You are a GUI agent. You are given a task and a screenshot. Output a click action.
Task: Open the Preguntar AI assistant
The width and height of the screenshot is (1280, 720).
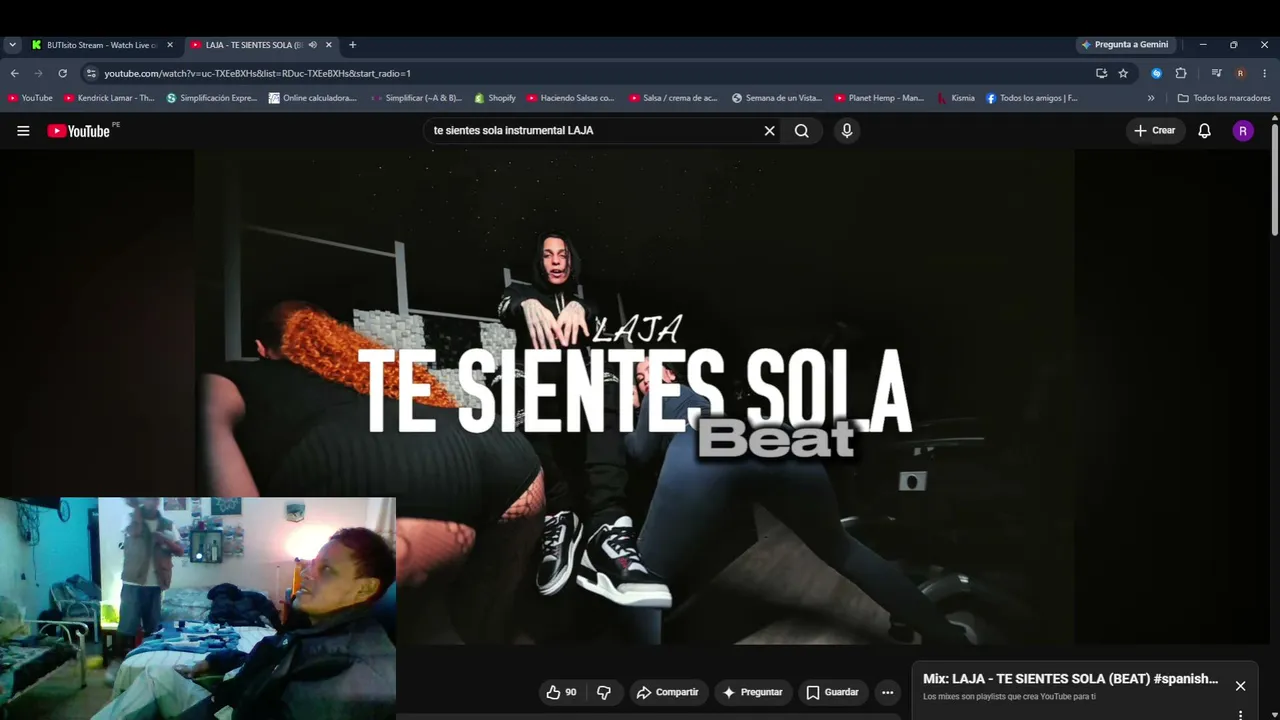[752, 692]
